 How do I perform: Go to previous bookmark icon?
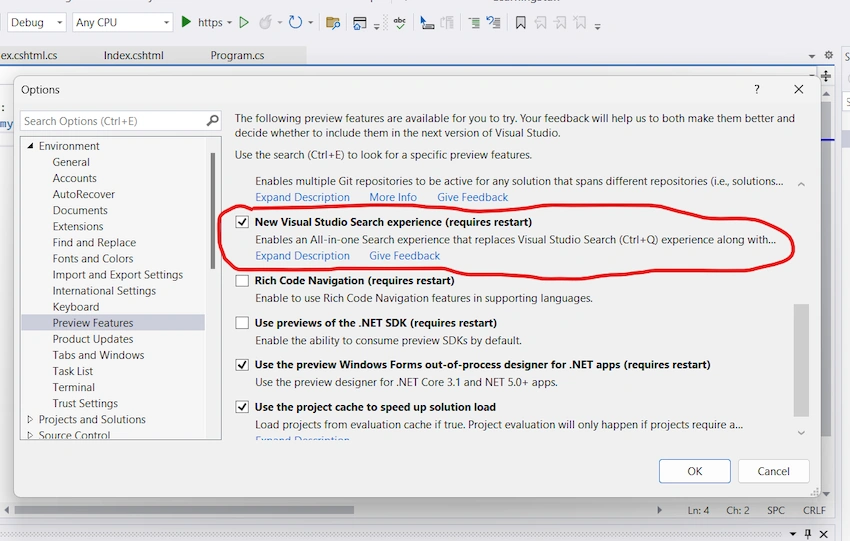(x=540, y=23)
